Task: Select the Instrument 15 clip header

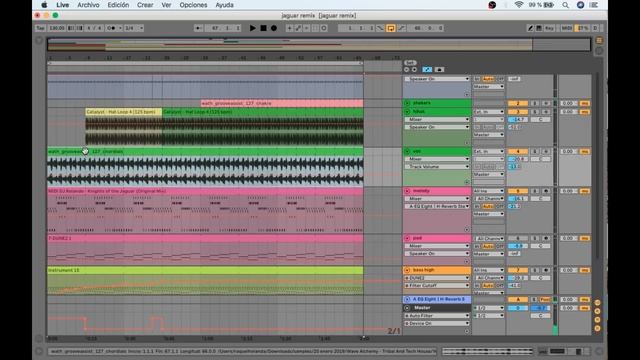Action: [205, 270]
